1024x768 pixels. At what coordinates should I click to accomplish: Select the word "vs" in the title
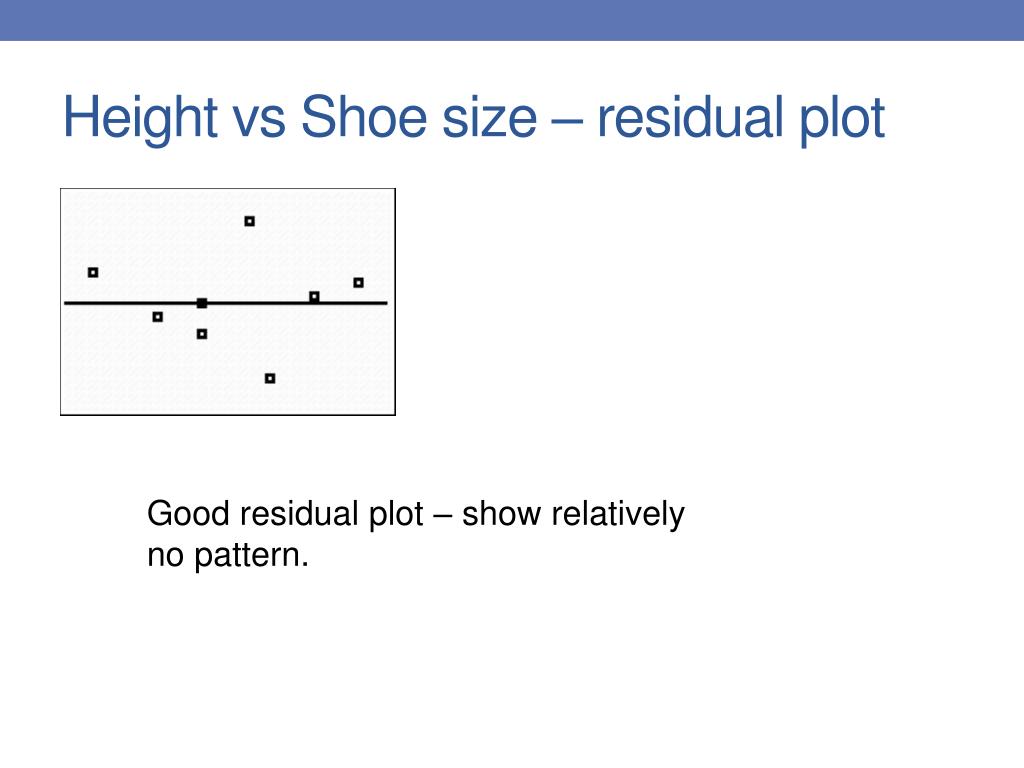pos(259,123)
